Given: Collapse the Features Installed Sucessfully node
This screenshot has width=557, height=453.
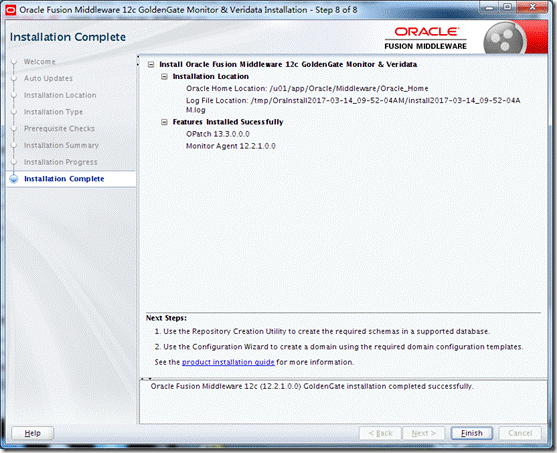Looking at the screenshot, I should (164, 122).
